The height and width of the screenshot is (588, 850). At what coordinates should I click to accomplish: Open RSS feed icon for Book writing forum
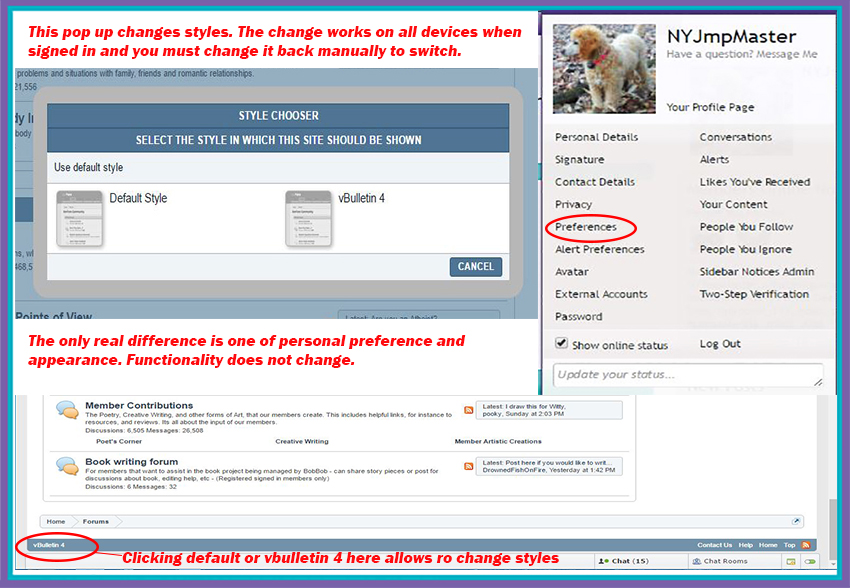click(x=469, y=466)
